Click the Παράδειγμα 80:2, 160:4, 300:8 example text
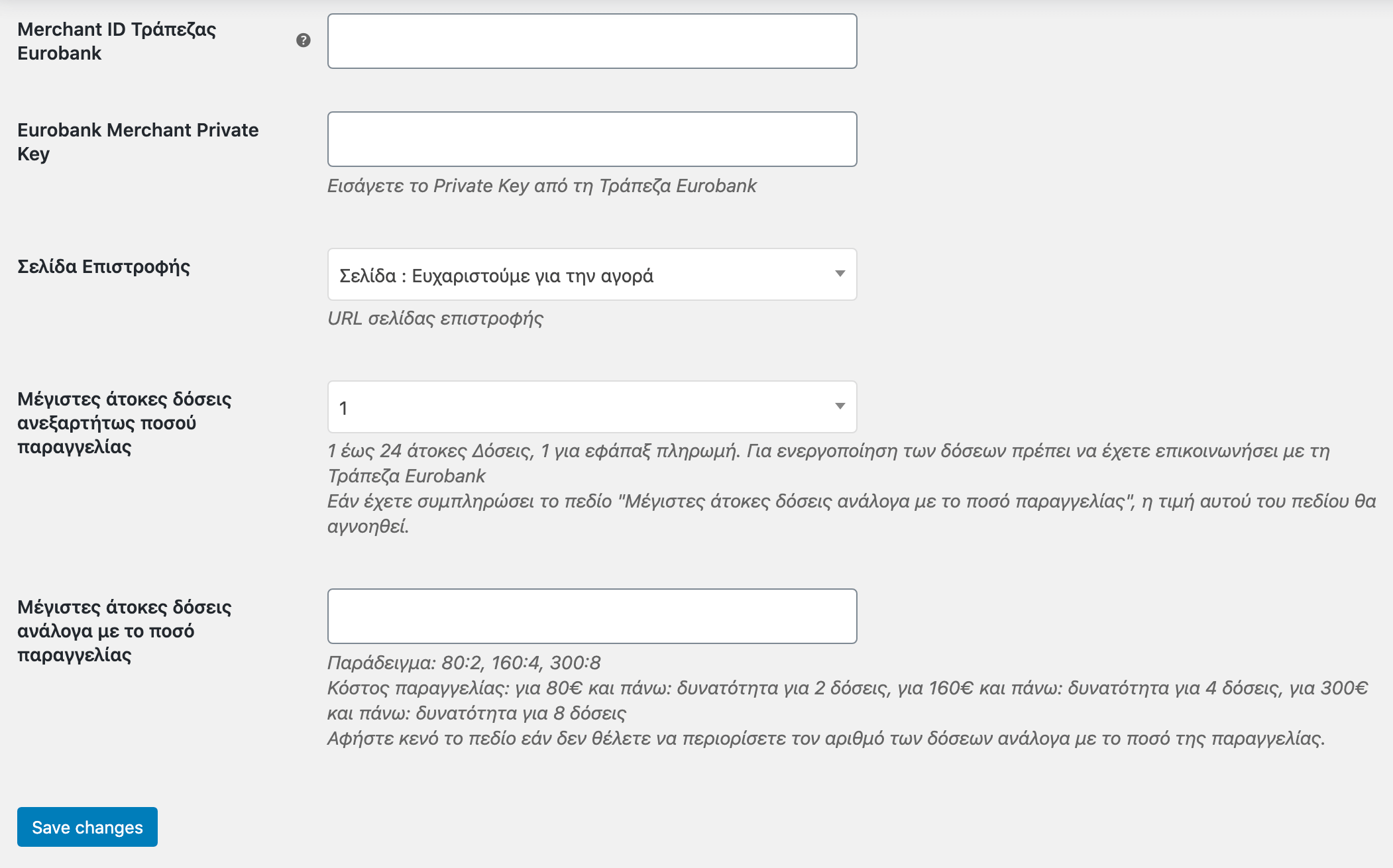The image size is (1393, 868). pos(464,663)
